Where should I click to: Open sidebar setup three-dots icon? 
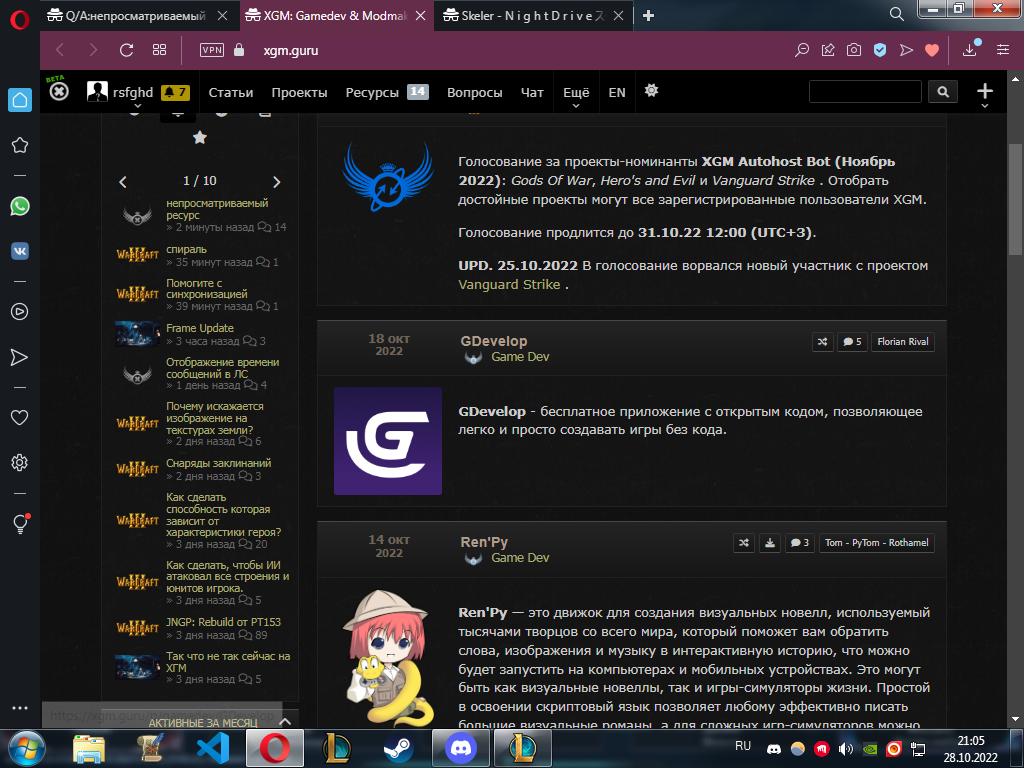coord(20,708)
